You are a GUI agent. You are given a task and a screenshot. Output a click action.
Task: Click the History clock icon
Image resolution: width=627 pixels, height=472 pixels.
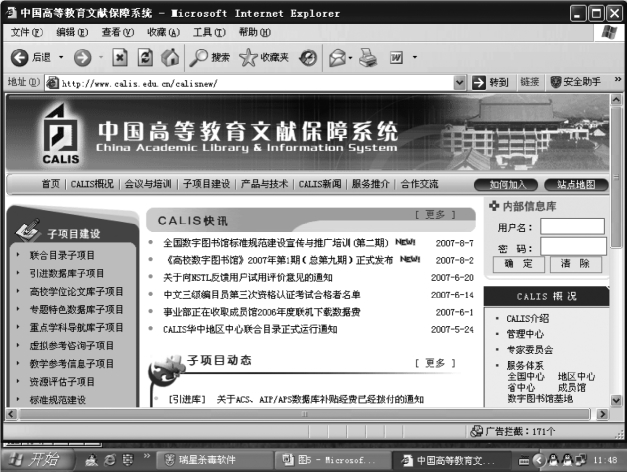point(308,58)
